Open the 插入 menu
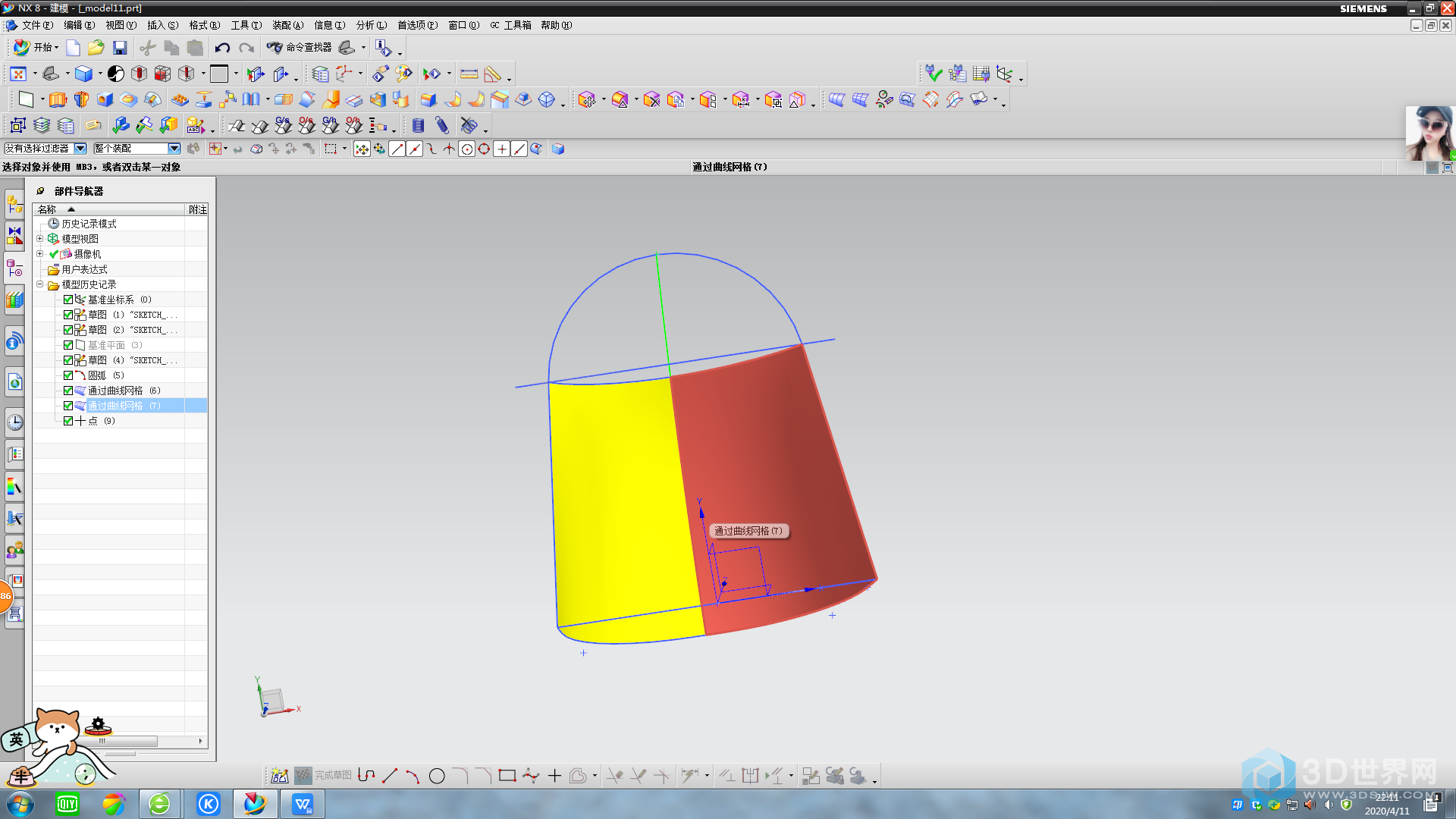 (162, 25)
